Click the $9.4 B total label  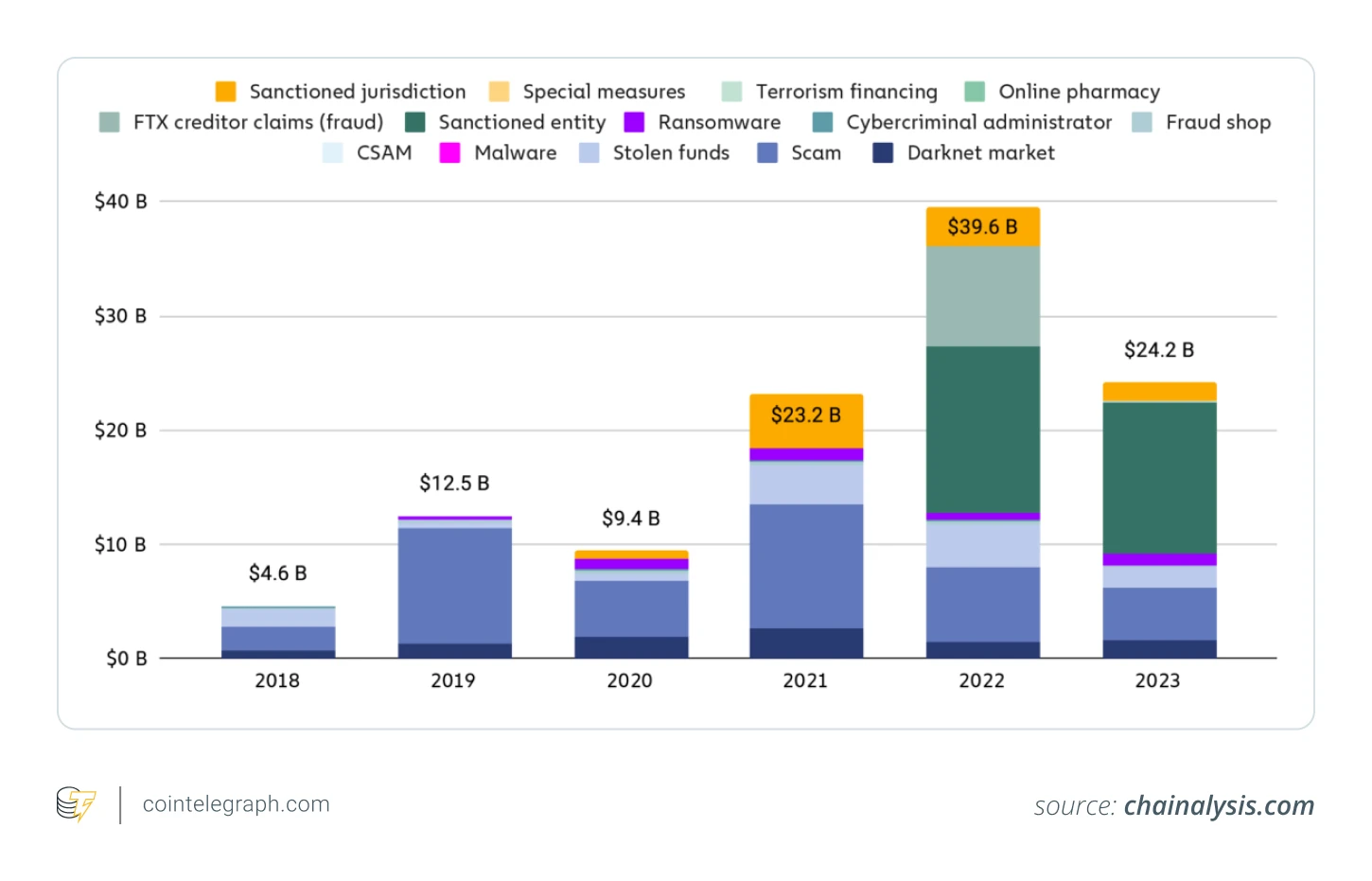(x=630, y=519)
